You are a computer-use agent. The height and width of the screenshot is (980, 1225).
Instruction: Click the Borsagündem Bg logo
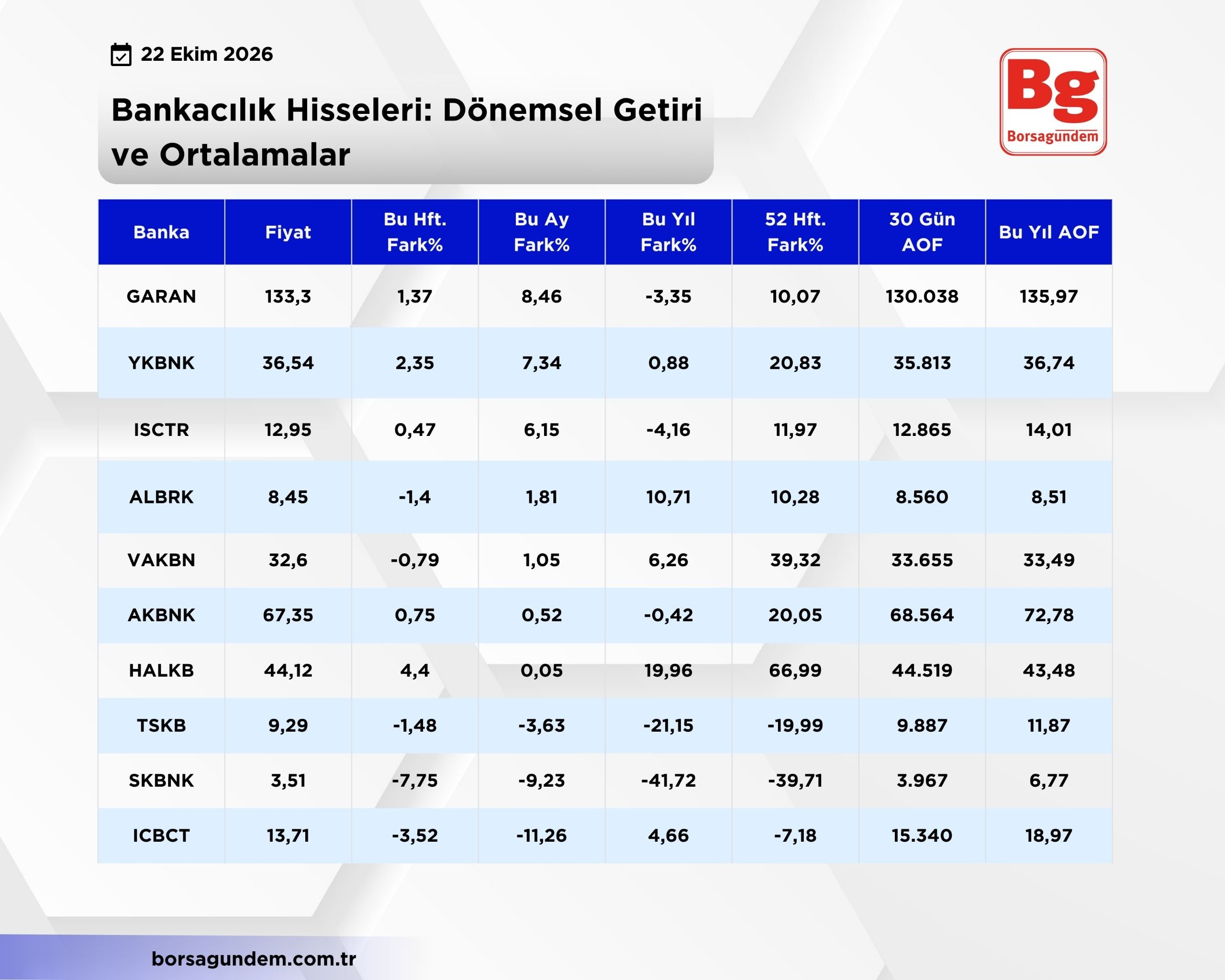pyautogui.click(x=1053, y=102)
